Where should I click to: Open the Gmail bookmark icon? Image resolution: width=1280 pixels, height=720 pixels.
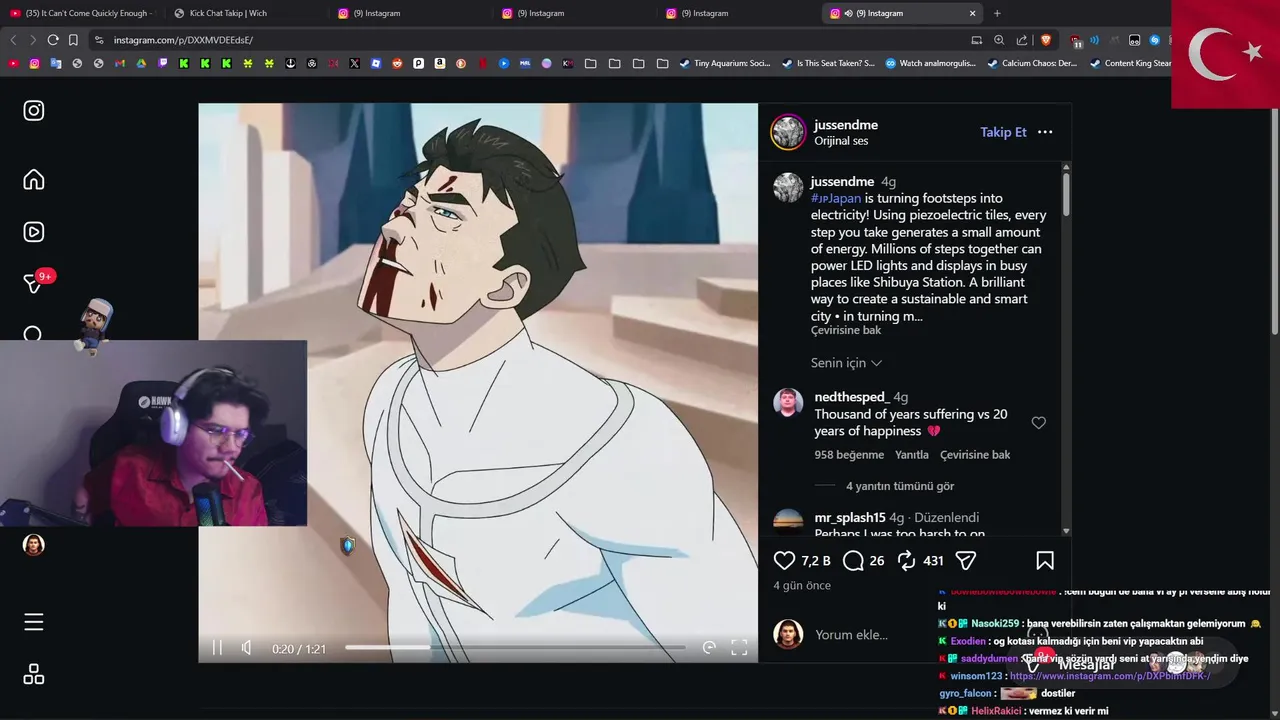(x=120, y=63)
